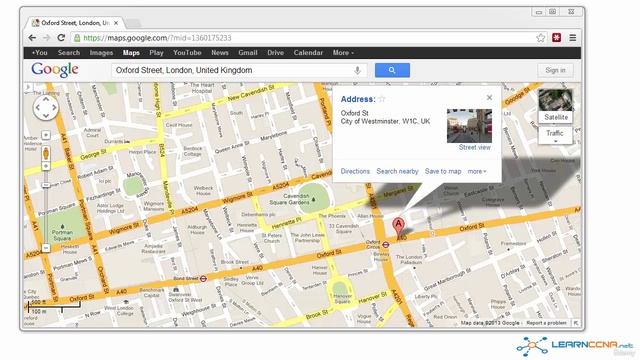Open Chrome menu hamburger icon
Viewport: 640px width, 360px height.
(x=573, y=38)
